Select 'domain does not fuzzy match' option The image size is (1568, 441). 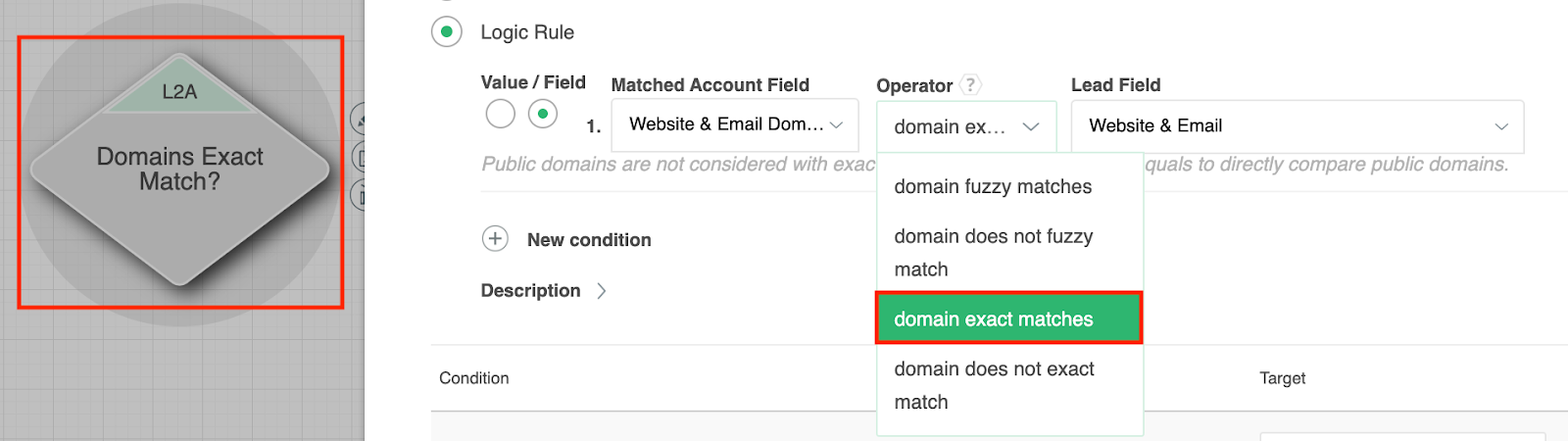tap(993, 253)
